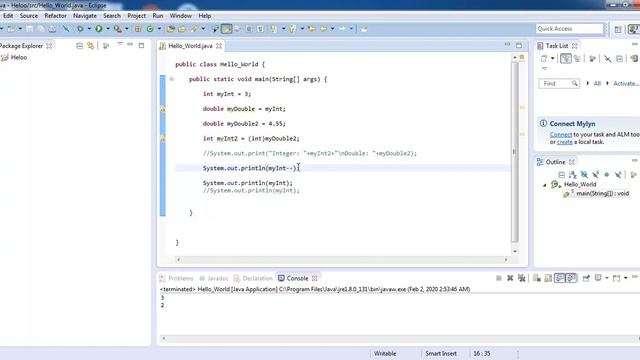Click Pin Console icon

[586, 278]
